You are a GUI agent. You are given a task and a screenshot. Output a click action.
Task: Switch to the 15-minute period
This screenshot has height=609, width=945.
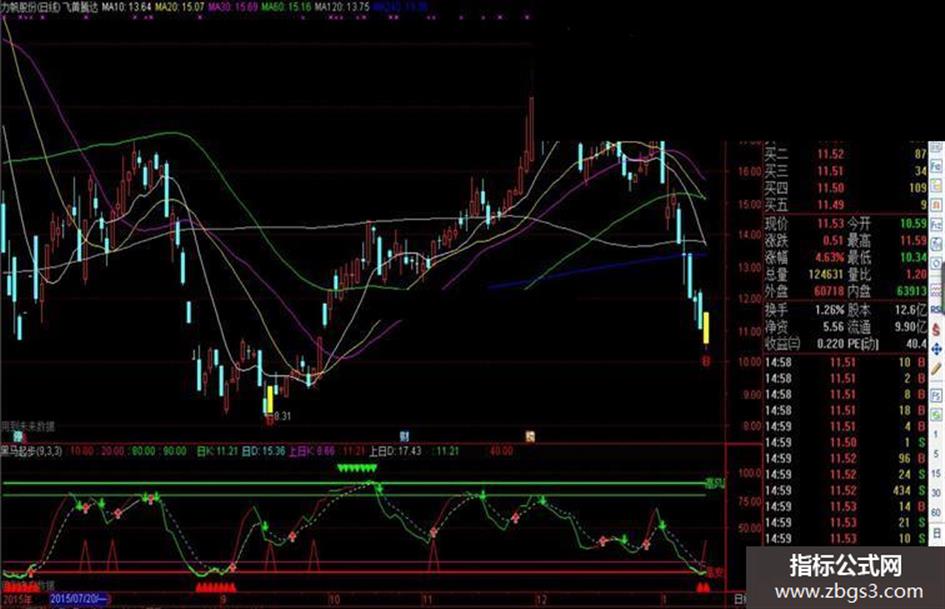(937, 473)
